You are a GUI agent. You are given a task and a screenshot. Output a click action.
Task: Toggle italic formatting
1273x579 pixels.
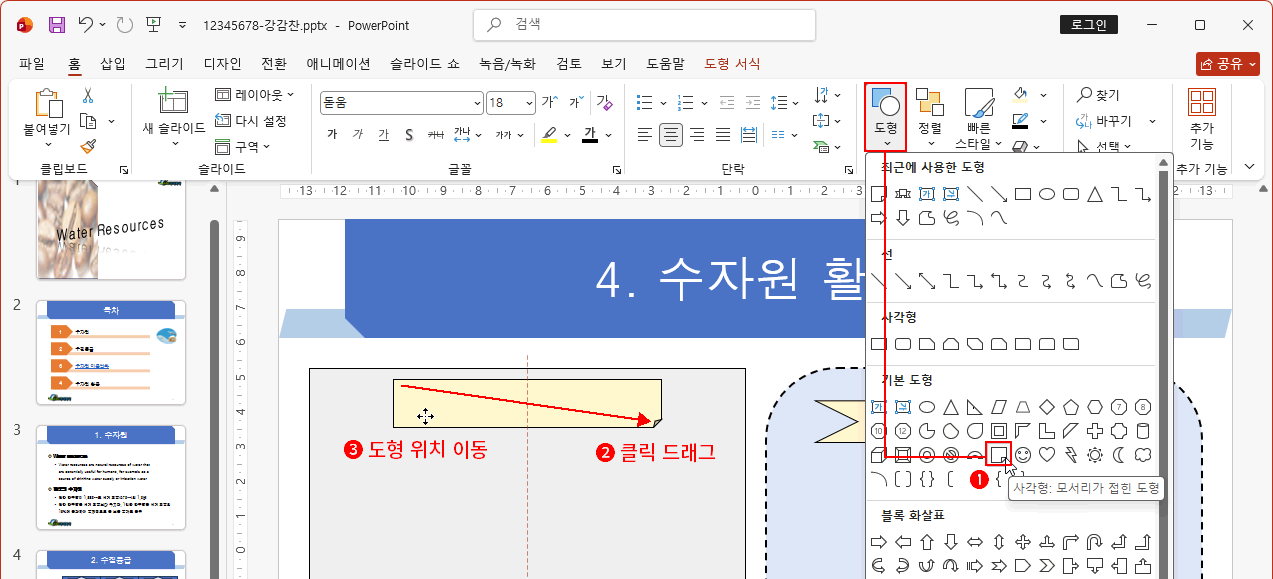[357, 133]
